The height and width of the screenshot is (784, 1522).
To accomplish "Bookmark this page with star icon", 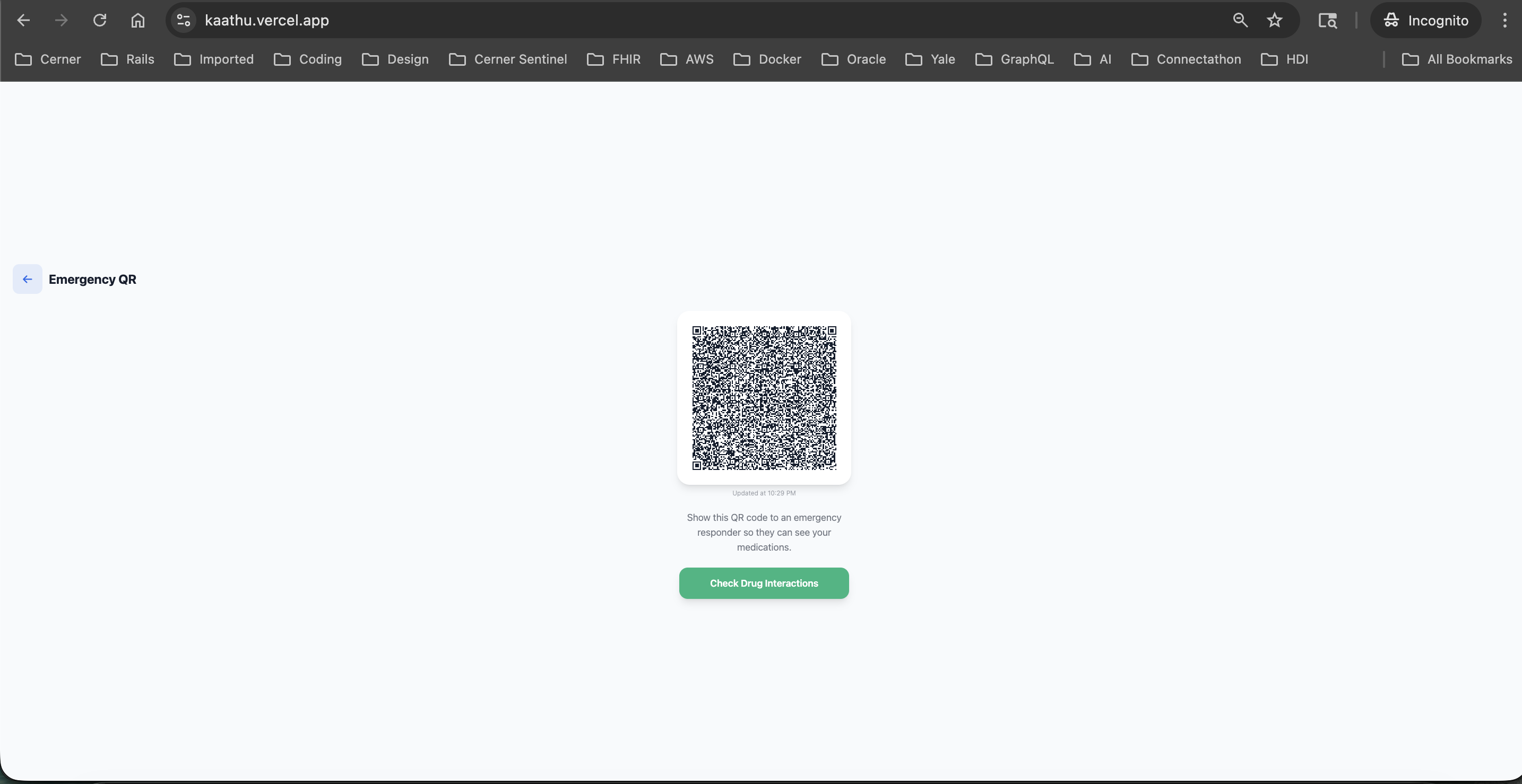I will pyautogui.click(x=1275, y=21).
